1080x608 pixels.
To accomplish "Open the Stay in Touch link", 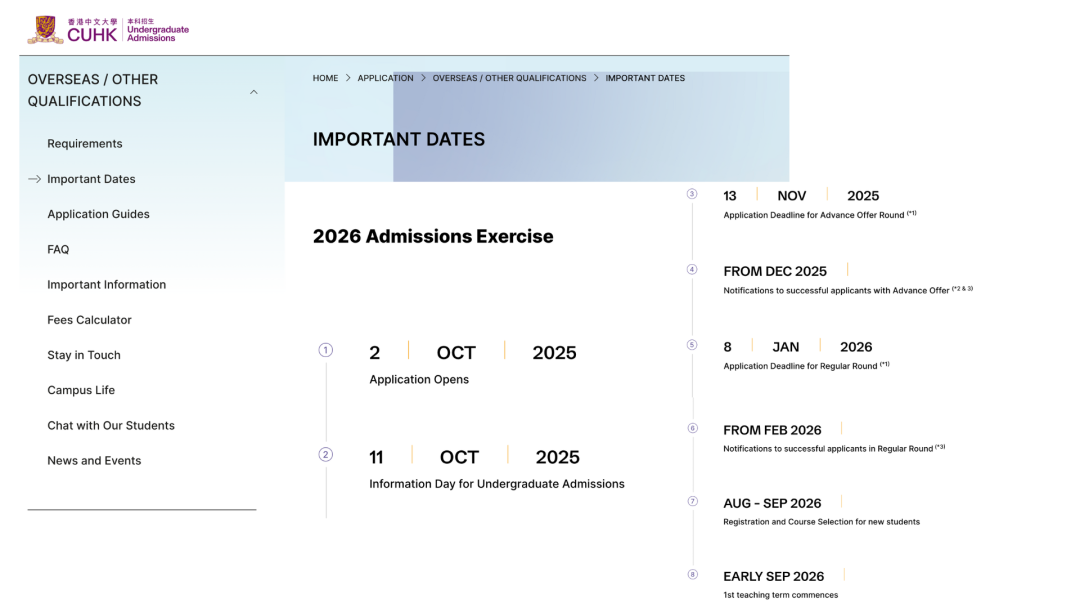I will point(83,355).
